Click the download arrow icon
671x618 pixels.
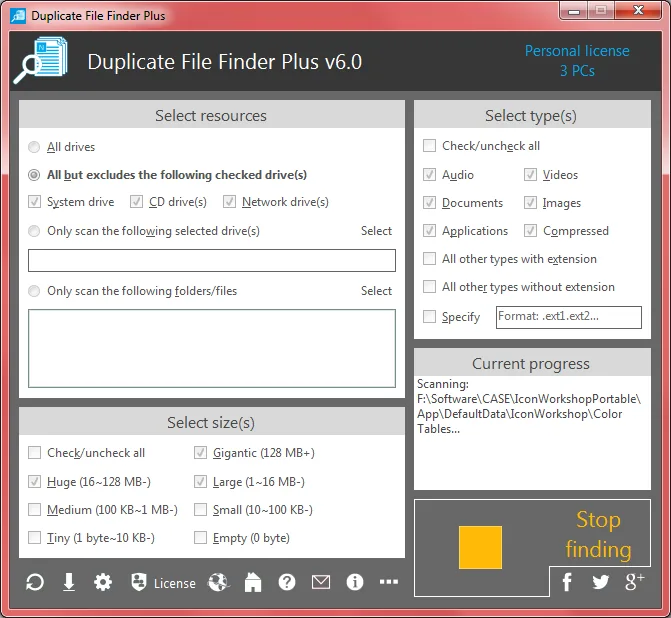(x=69, y=582)
